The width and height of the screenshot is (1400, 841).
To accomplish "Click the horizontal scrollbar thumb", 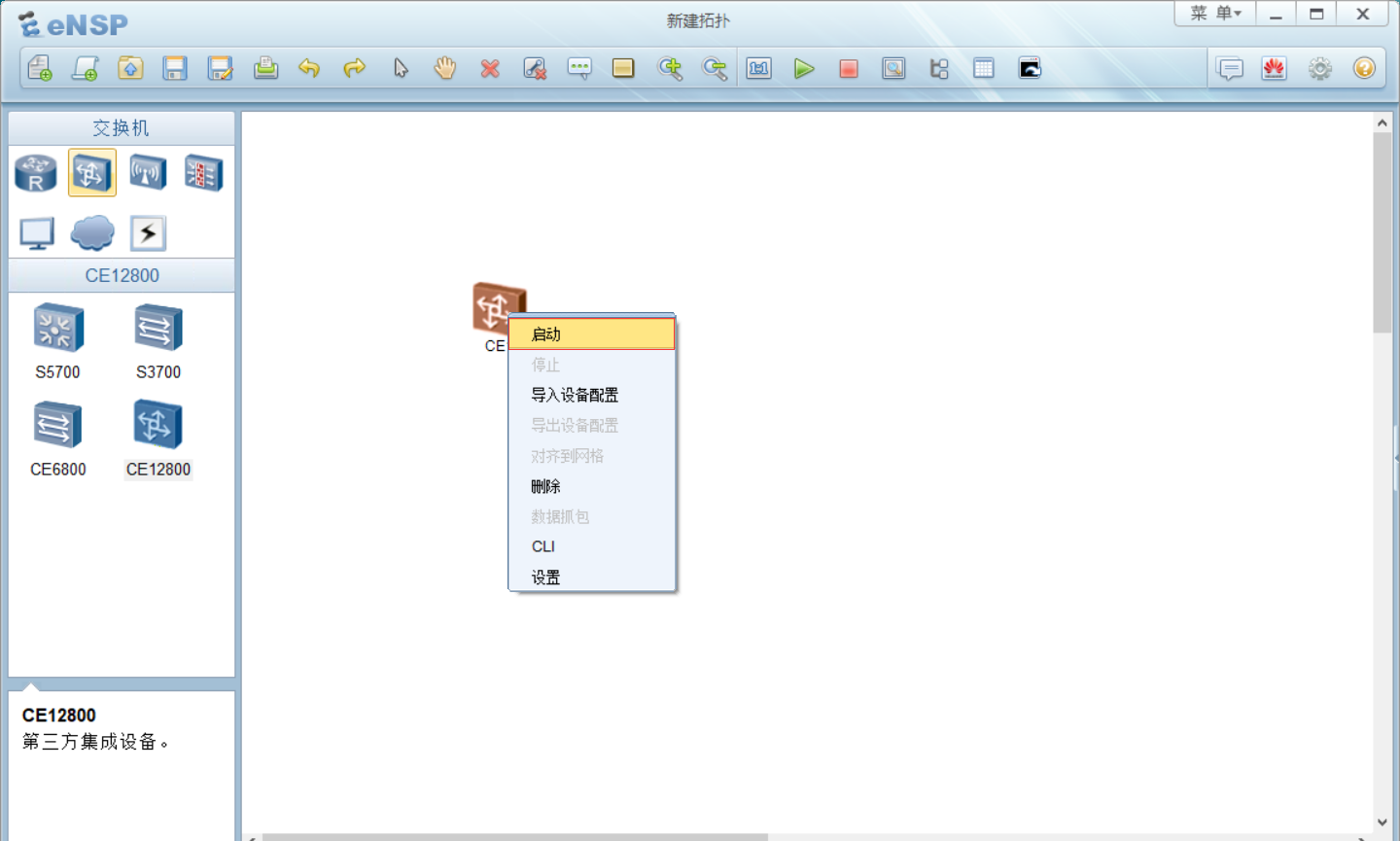I will coord(515,837).
